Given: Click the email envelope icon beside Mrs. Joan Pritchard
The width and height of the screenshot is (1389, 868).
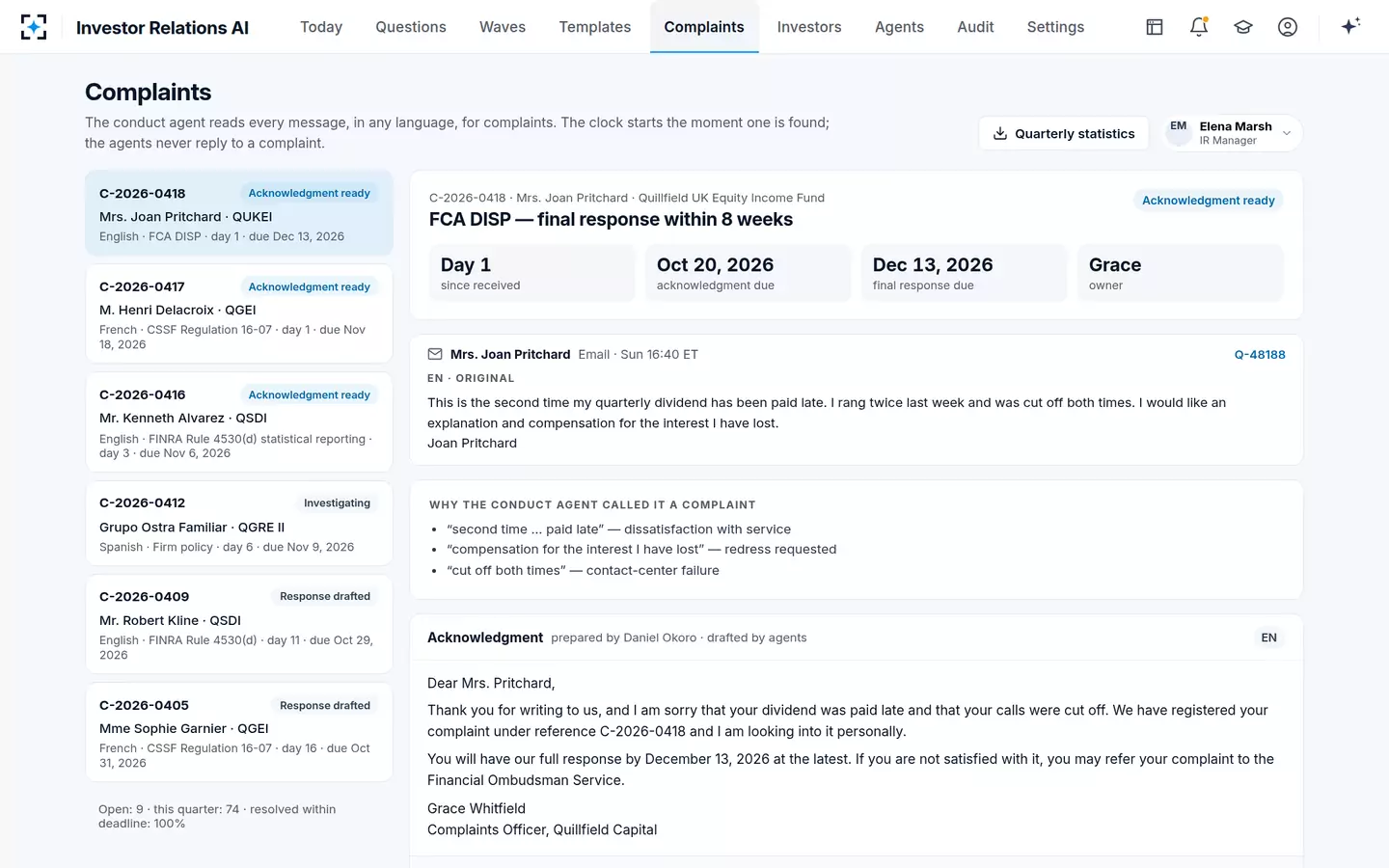Looking at the screenshot, I should [435, 354].
